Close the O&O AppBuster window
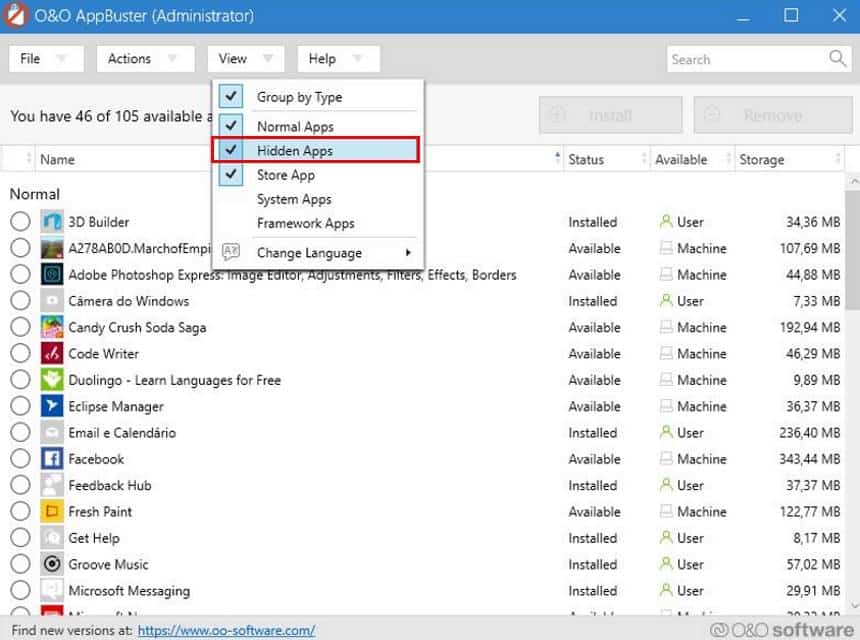The width and height of the screenshot is (860, 640). (x=839, y=16)
